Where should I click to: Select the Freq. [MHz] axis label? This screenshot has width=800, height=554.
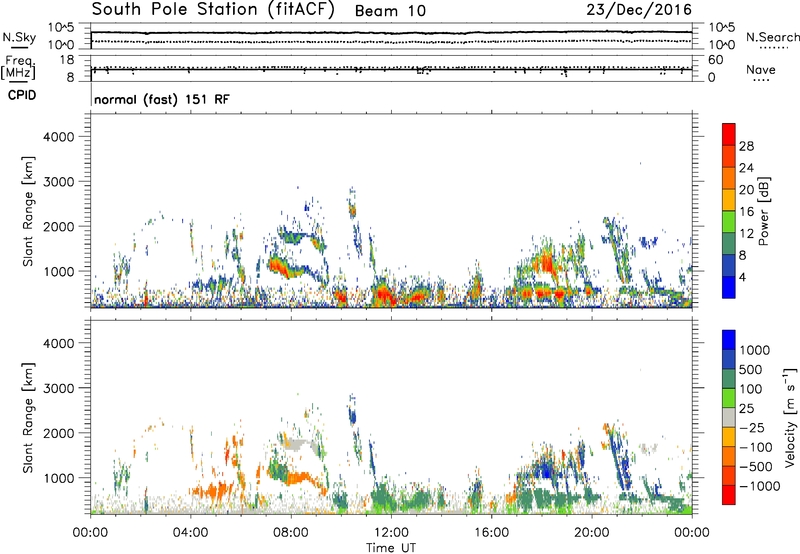[19, 68]
